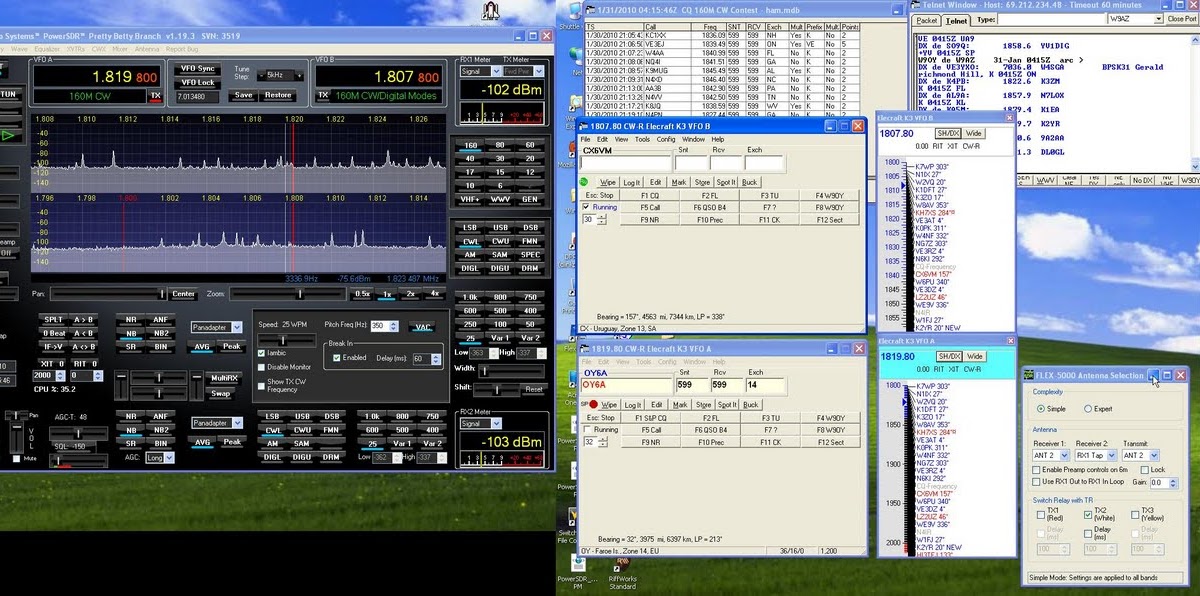This screenshot has height=596, width=1200.
Task: Toggle Break In Enabled checkbox
Action: [x=336, y=357]
